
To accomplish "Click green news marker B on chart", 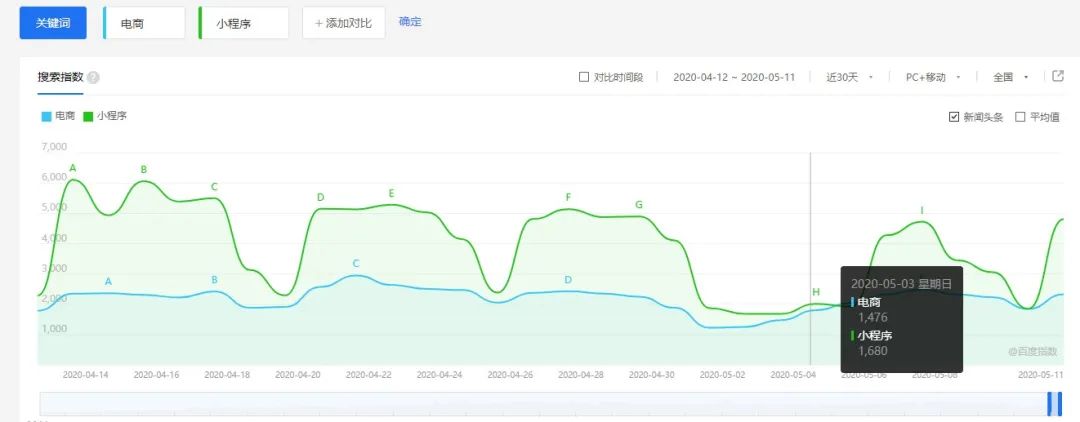I will (144, 169).
